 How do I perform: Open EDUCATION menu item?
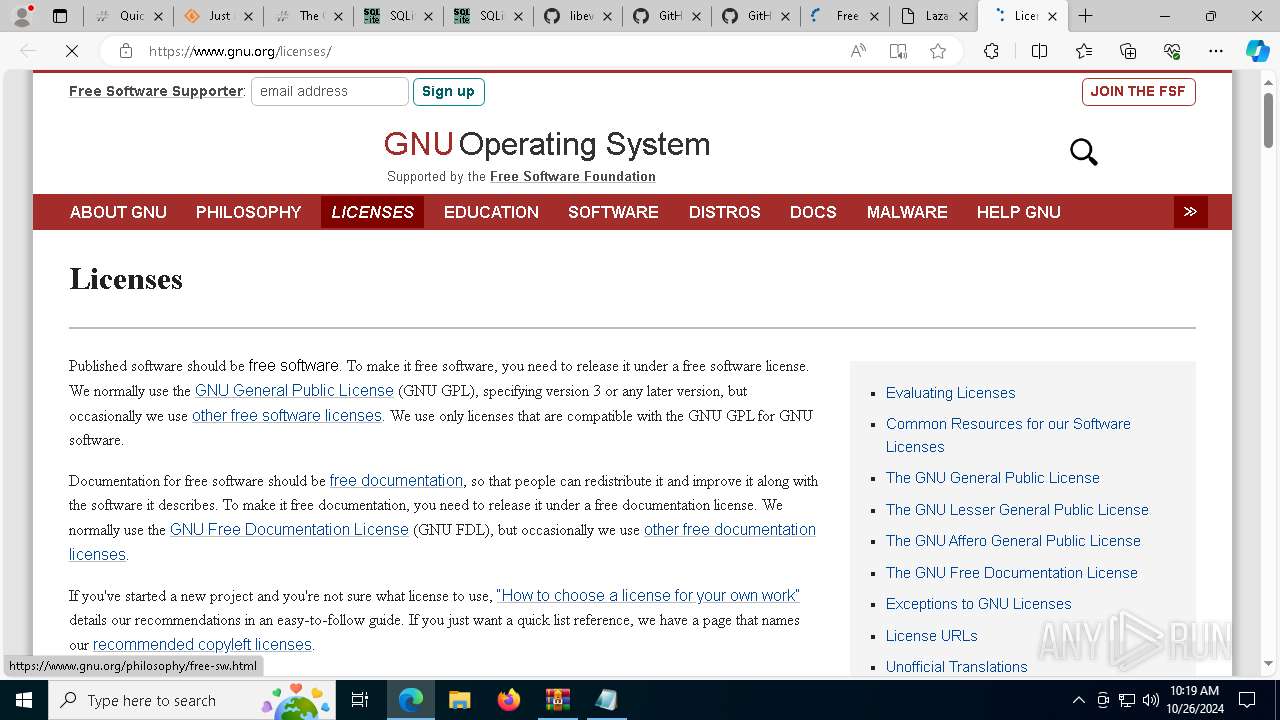coord(491,212)
